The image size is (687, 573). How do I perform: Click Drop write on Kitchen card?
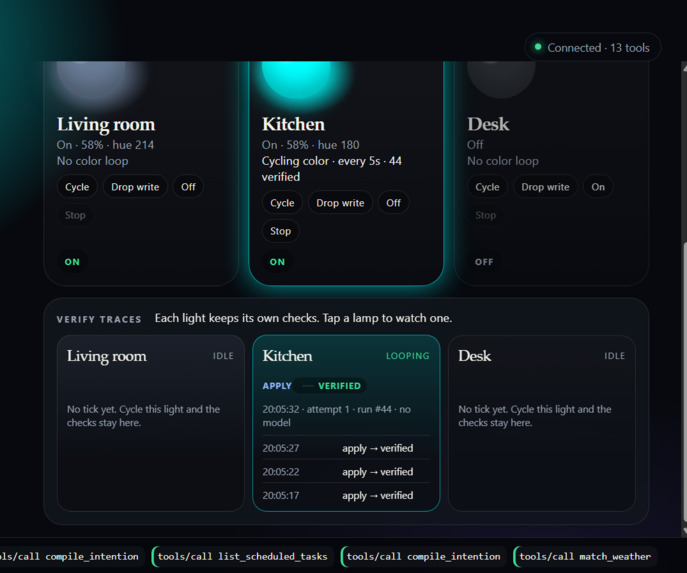[x=340, y=203]
